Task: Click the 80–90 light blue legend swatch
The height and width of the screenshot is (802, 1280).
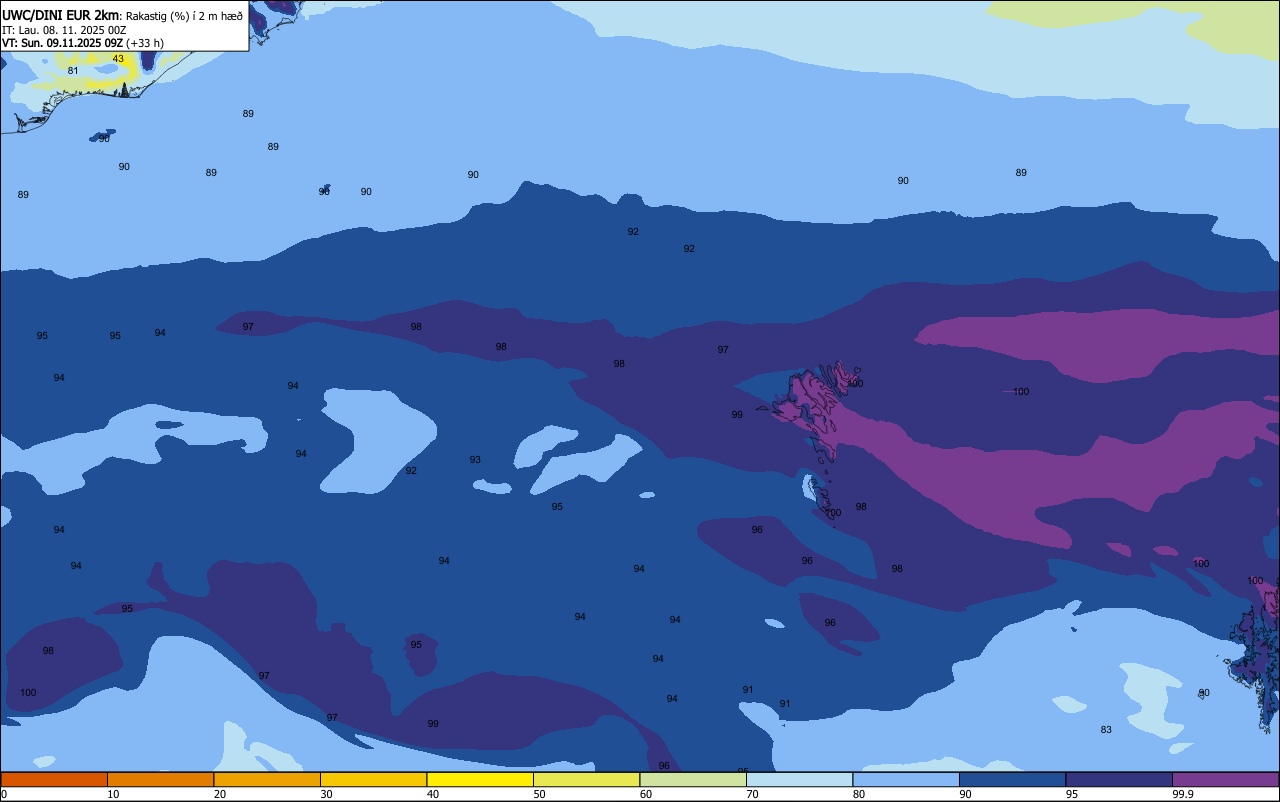Action: pos(906,779)
